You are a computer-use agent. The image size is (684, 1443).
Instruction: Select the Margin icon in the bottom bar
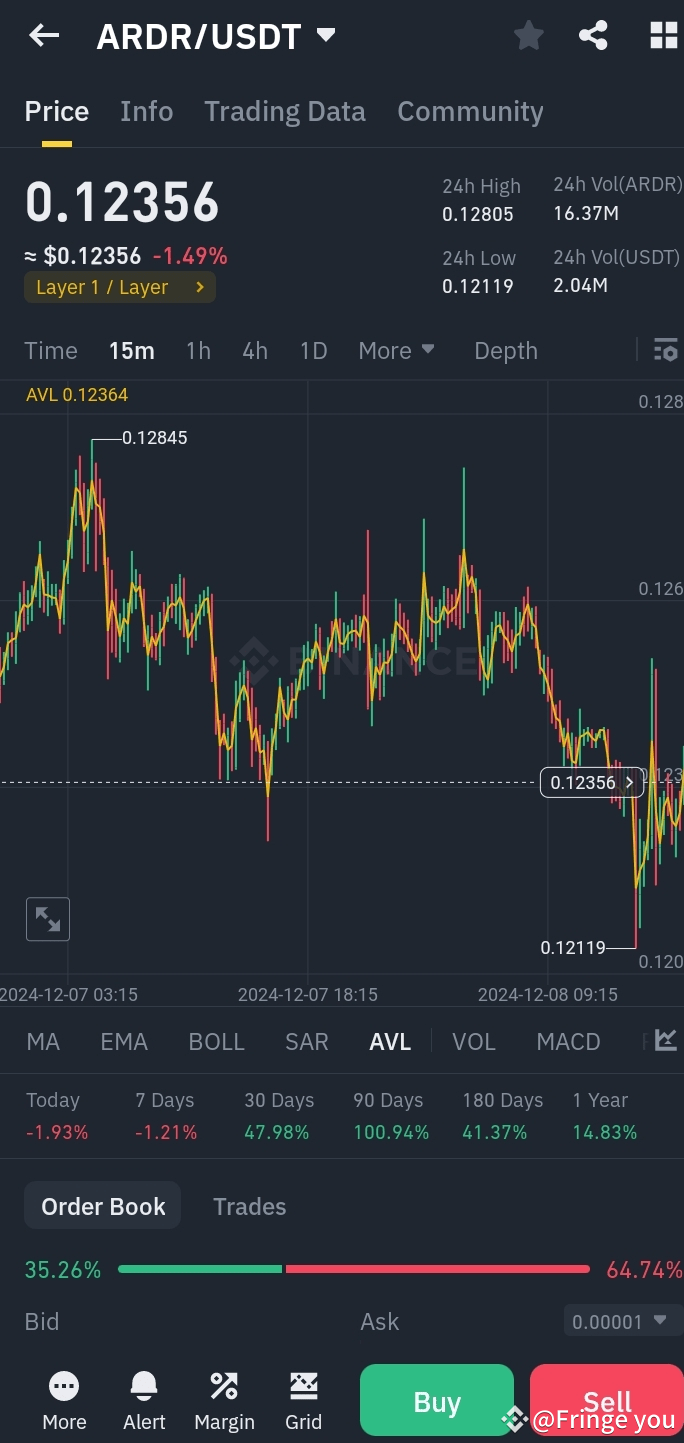pos(223,1397)
